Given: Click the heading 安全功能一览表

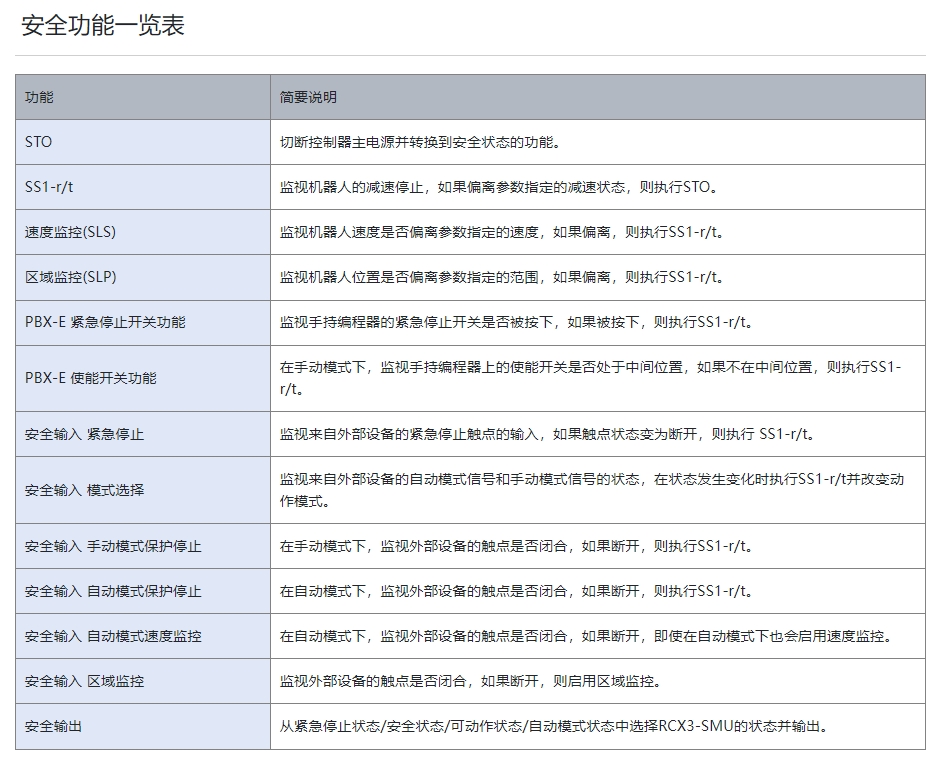Looking at the screenshot, I should point(103,26).
